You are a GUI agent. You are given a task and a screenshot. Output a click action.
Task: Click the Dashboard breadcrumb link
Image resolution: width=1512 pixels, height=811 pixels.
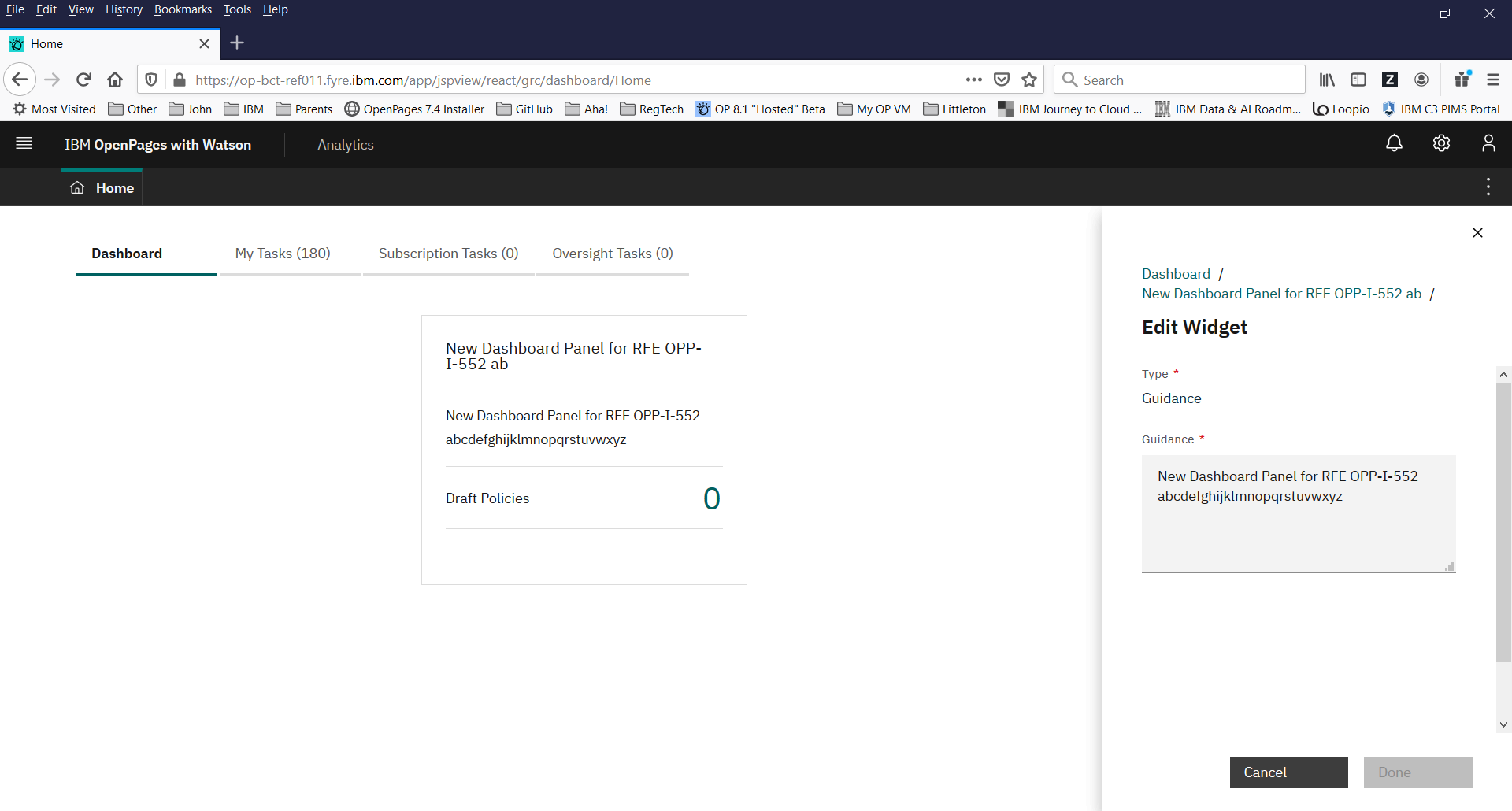pyautogui.click(x=1176, y=274)
